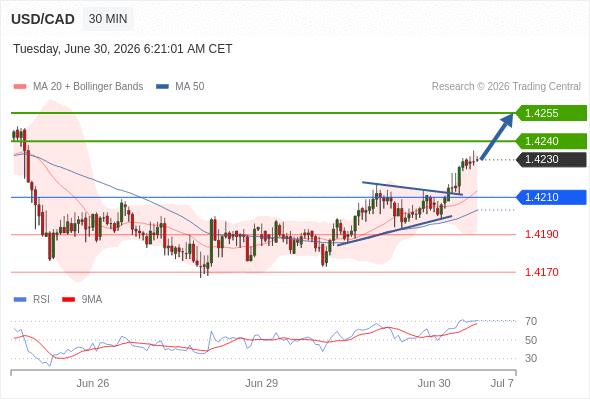
Task: Click the blue RSI legend swatch
Action: pyautogui.click(x=20, y=300)
